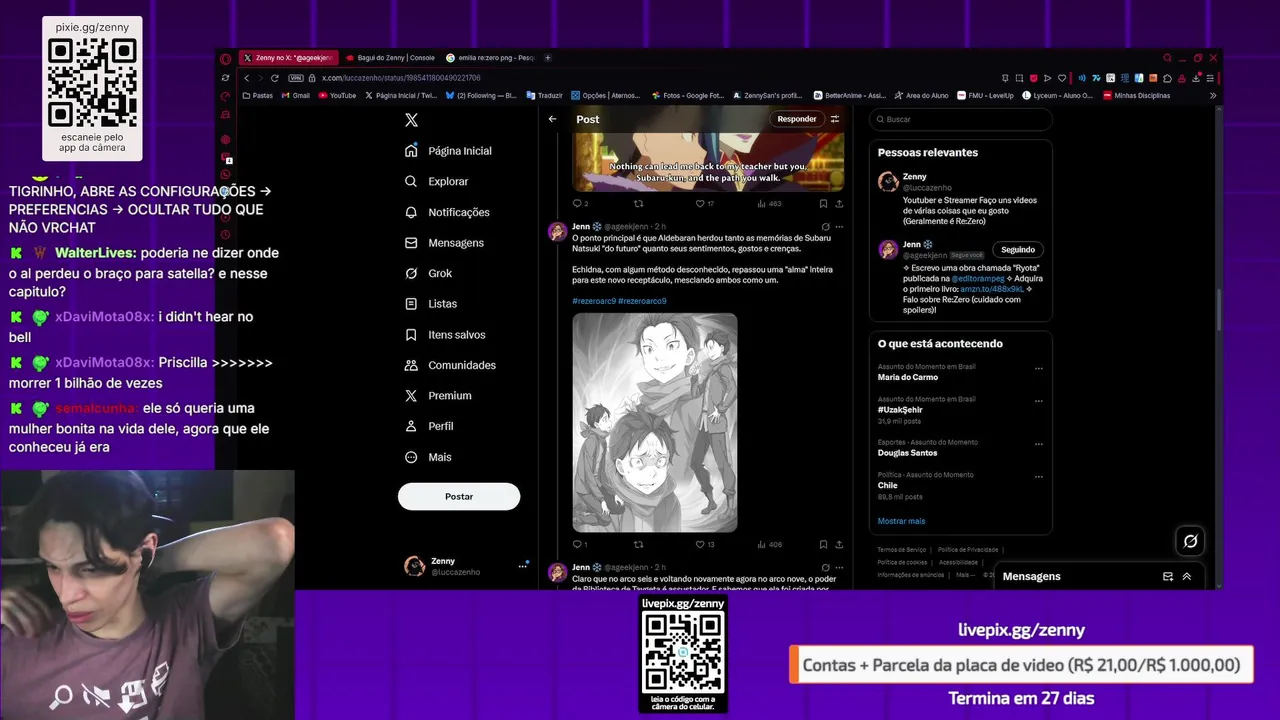
Task: Switch to emilia re:zero png tab
Action: (490, 58)
